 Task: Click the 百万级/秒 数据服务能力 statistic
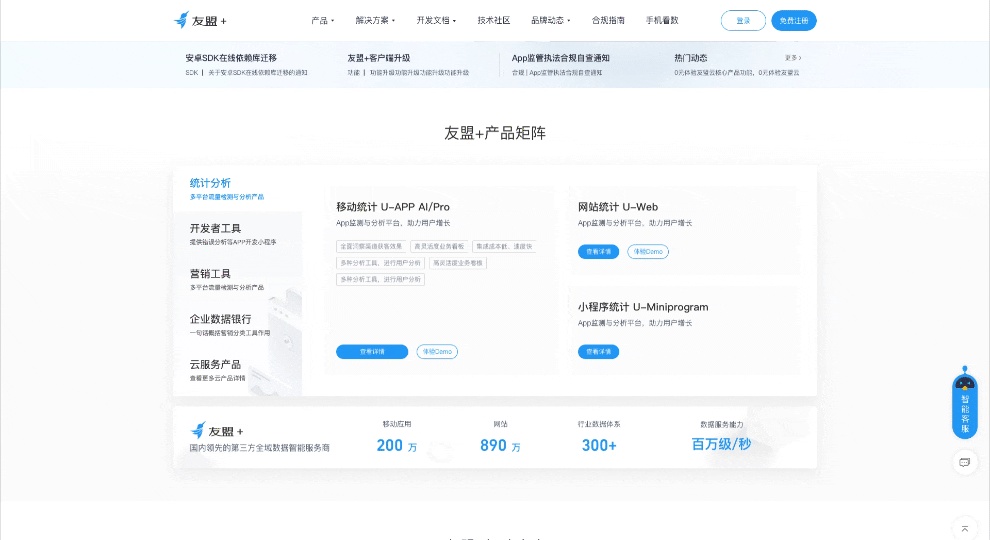[721, 437]
